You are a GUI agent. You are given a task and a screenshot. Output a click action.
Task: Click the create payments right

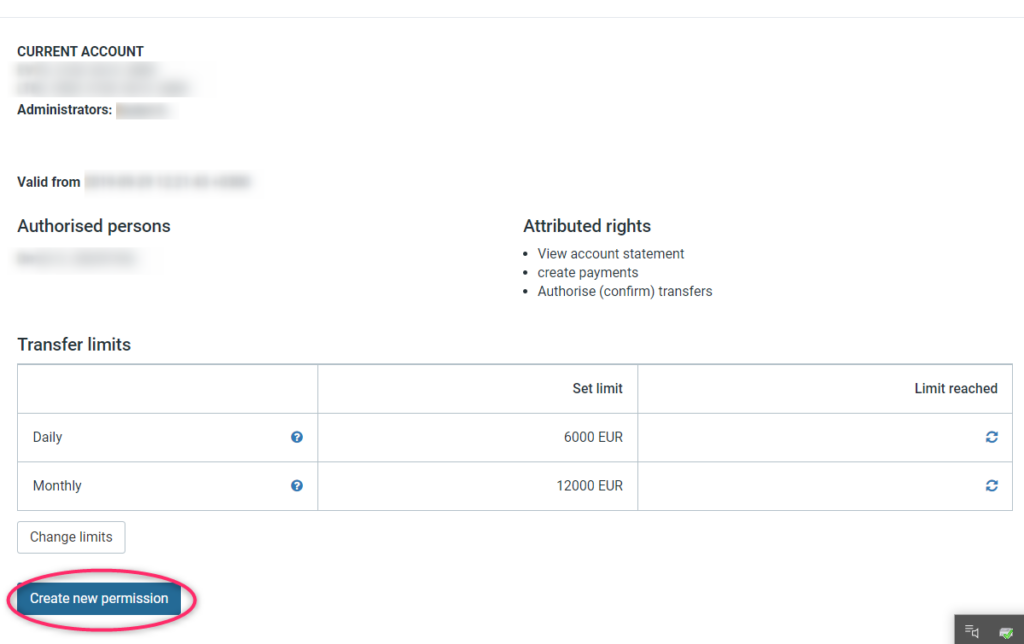coord(588,272)
